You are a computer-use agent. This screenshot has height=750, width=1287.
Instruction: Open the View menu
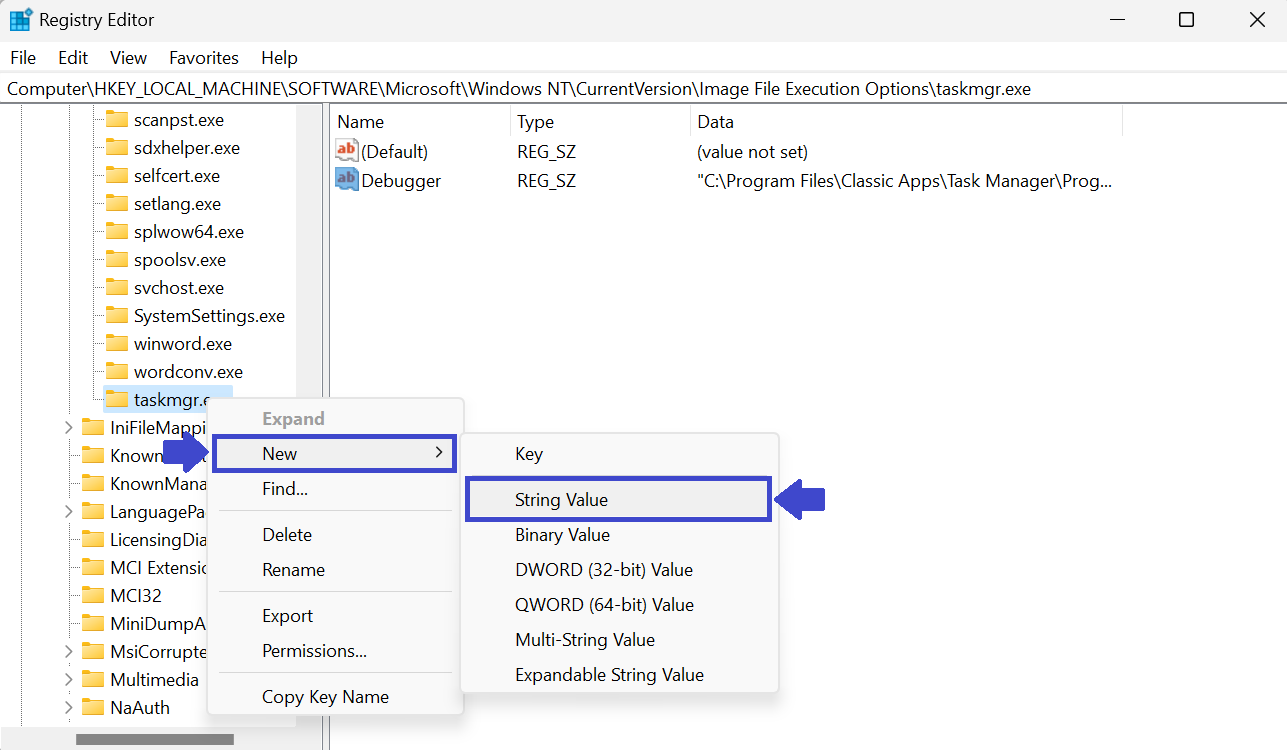127,57
